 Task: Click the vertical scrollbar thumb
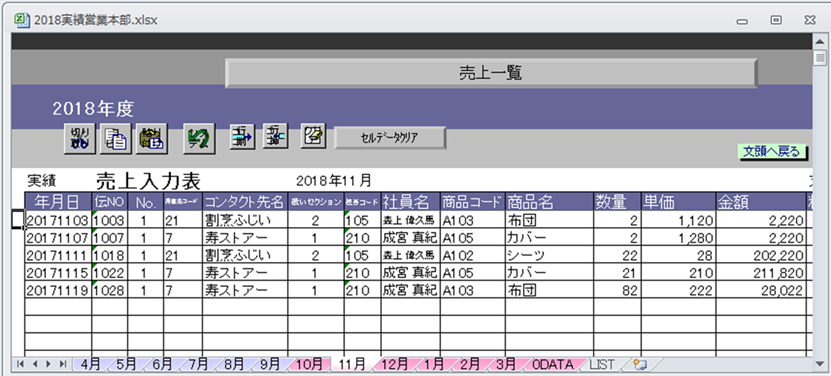[x=820, y=57]
